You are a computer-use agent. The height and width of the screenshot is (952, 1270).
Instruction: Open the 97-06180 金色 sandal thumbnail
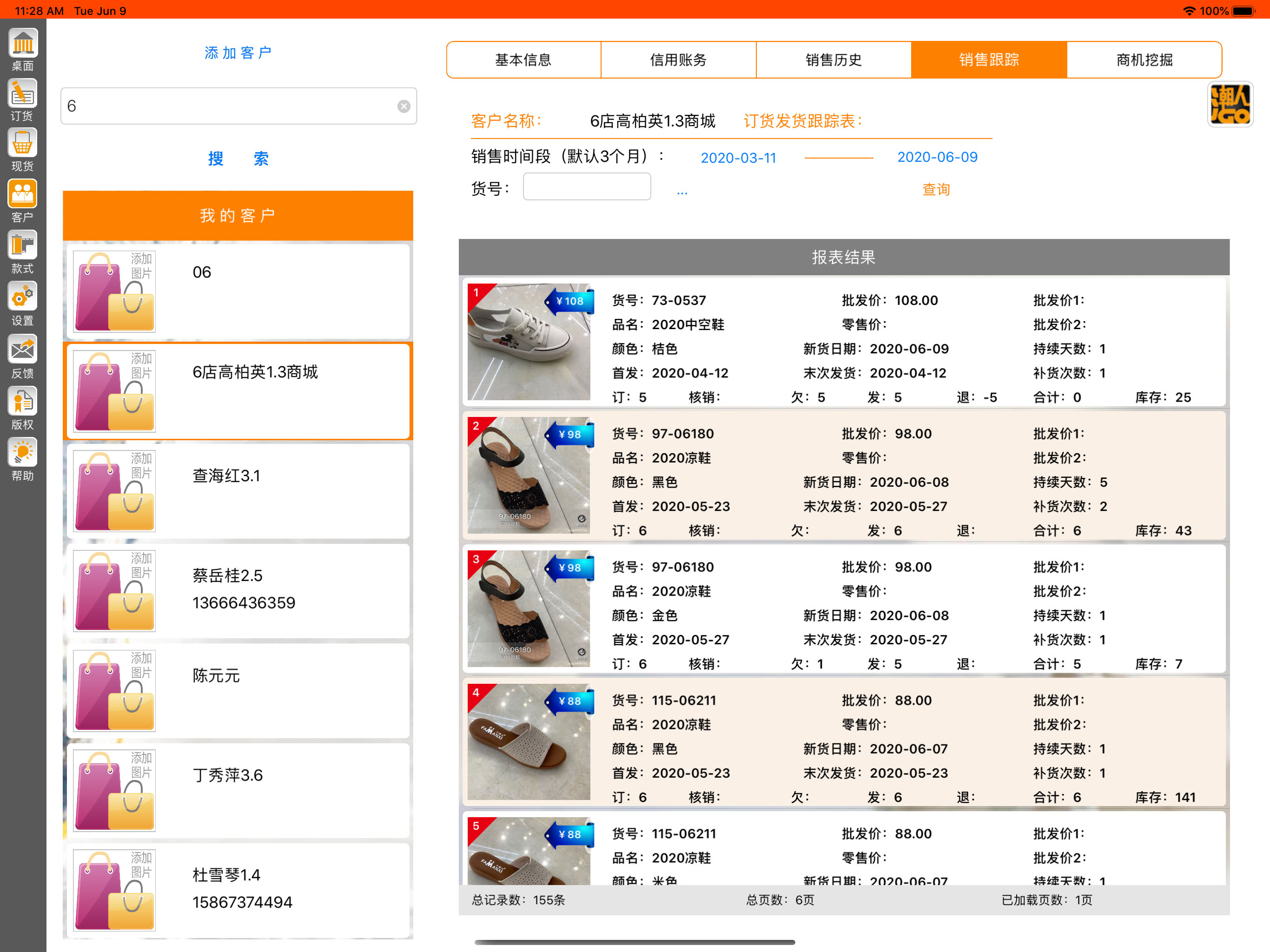529,608
